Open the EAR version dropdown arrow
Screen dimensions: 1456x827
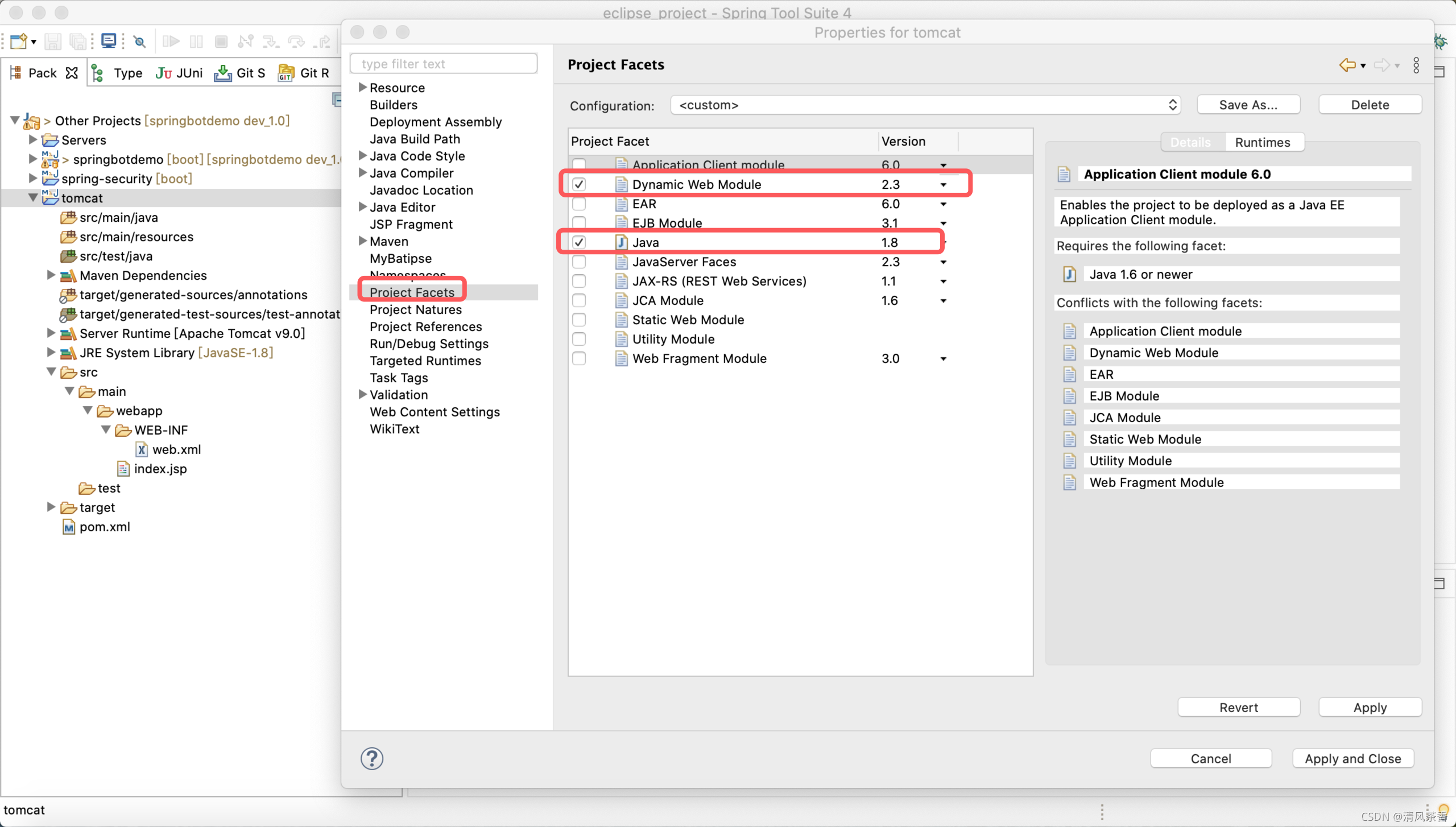click(x=944, y=204)
